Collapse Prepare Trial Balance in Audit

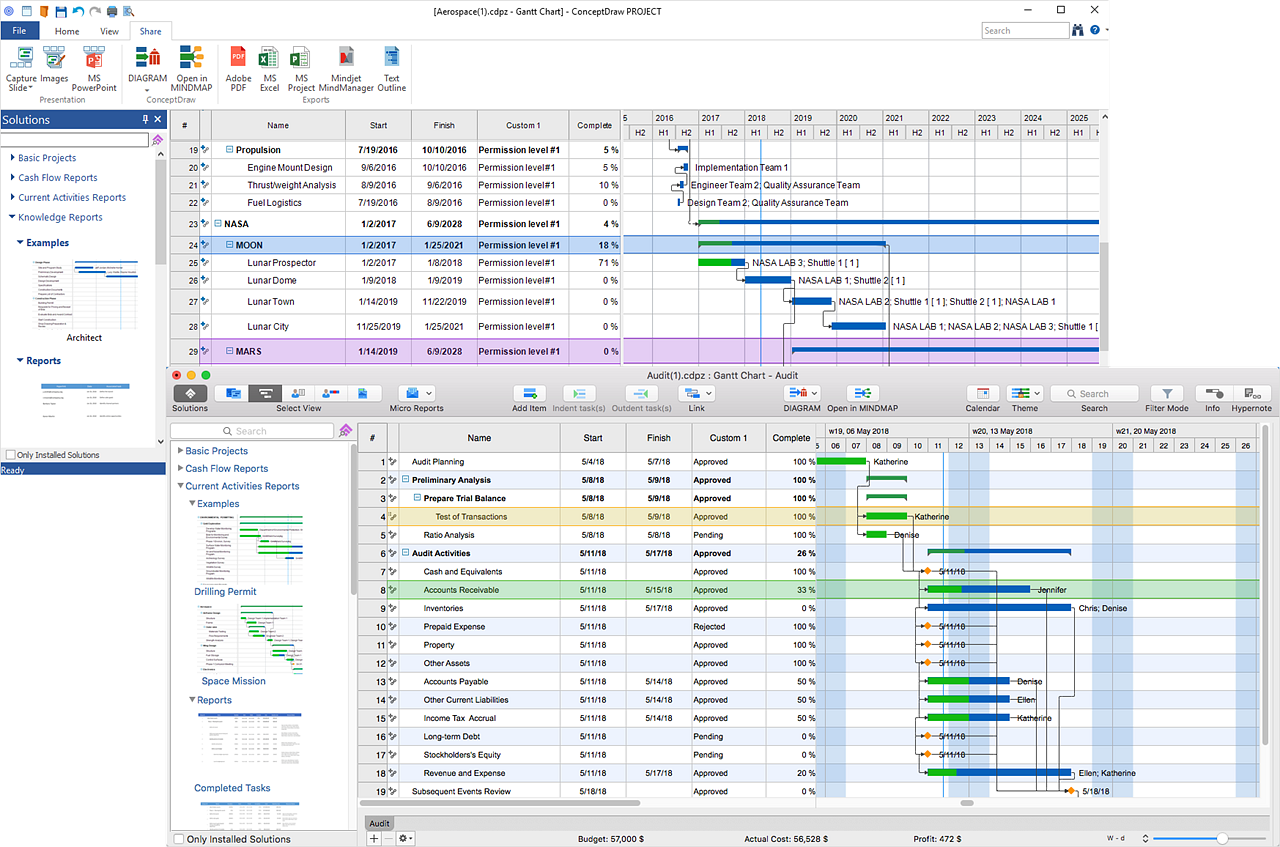[417, 498]
